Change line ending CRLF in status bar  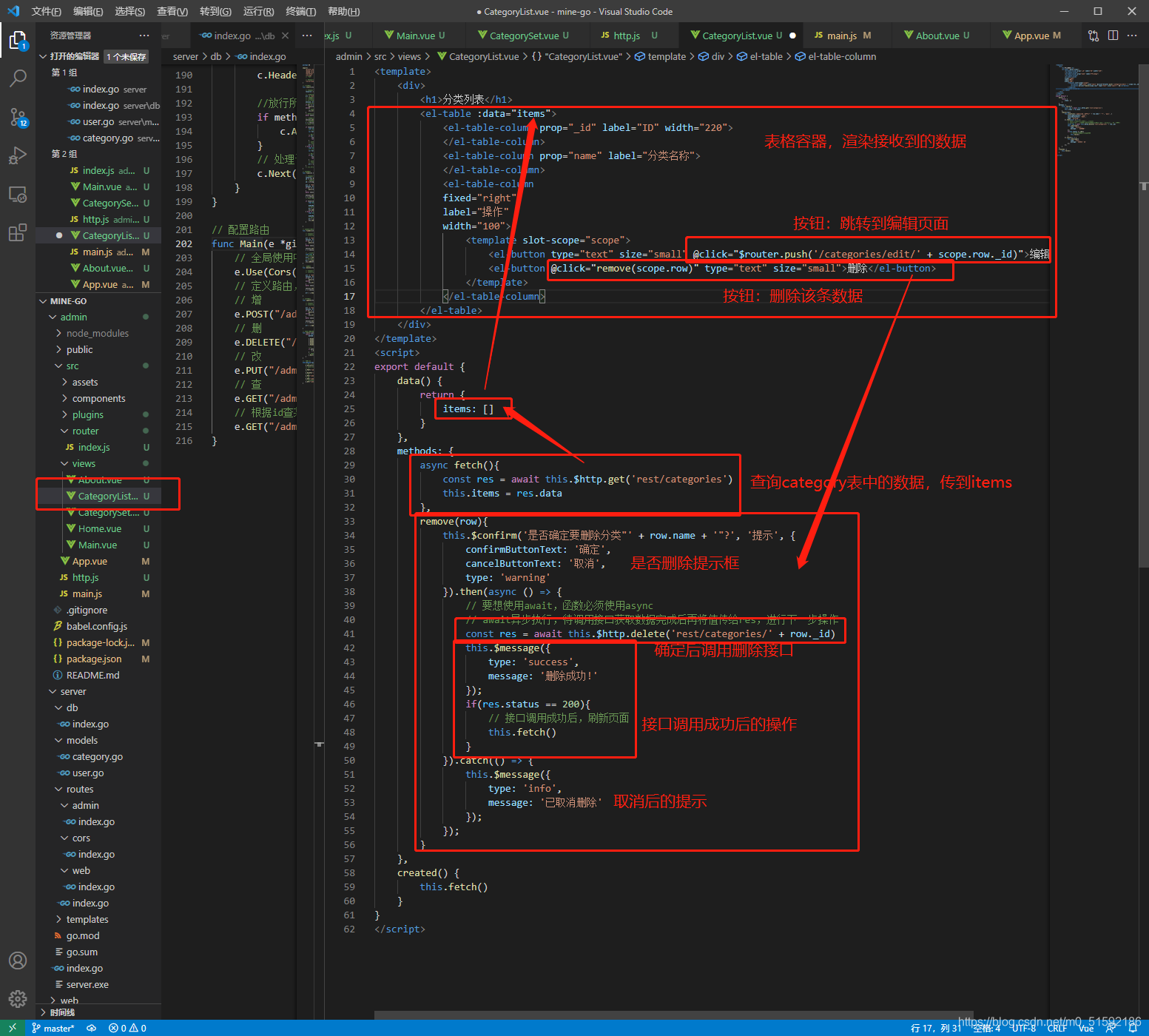coord(1057,1028)
